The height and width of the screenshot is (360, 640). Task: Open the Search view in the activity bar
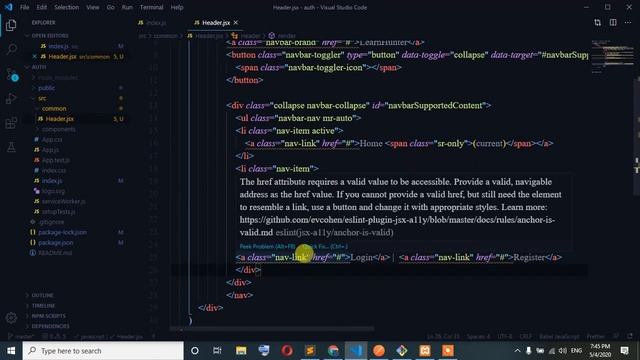(11, 49)
